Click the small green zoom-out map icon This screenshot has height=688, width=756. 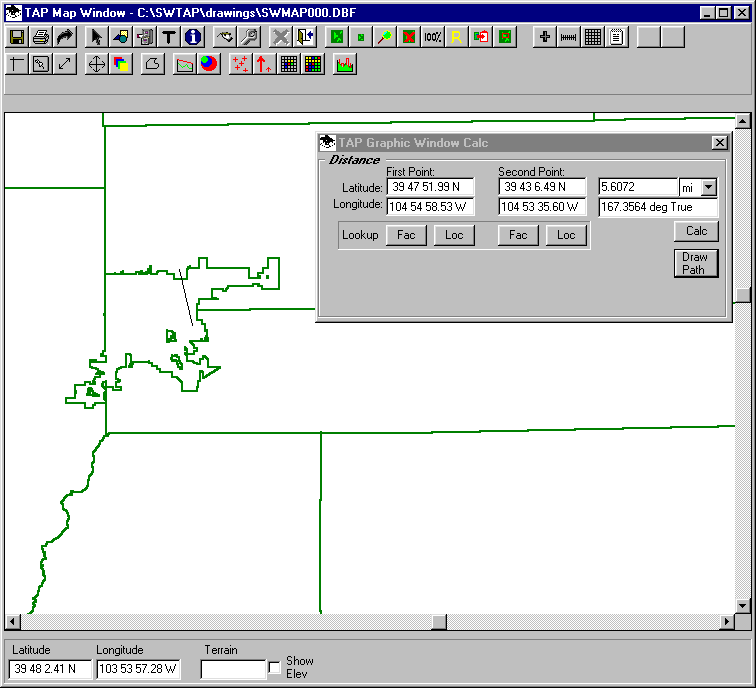[361, 37]
